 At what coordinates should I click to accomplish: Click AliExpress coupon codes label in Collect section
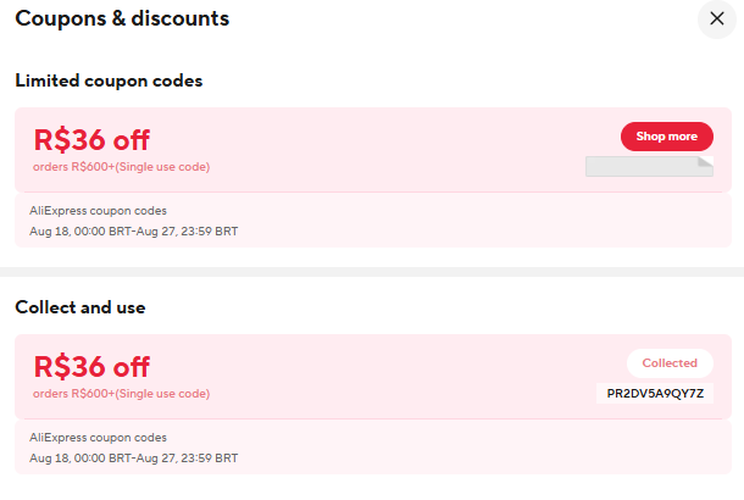coord(98,438)
